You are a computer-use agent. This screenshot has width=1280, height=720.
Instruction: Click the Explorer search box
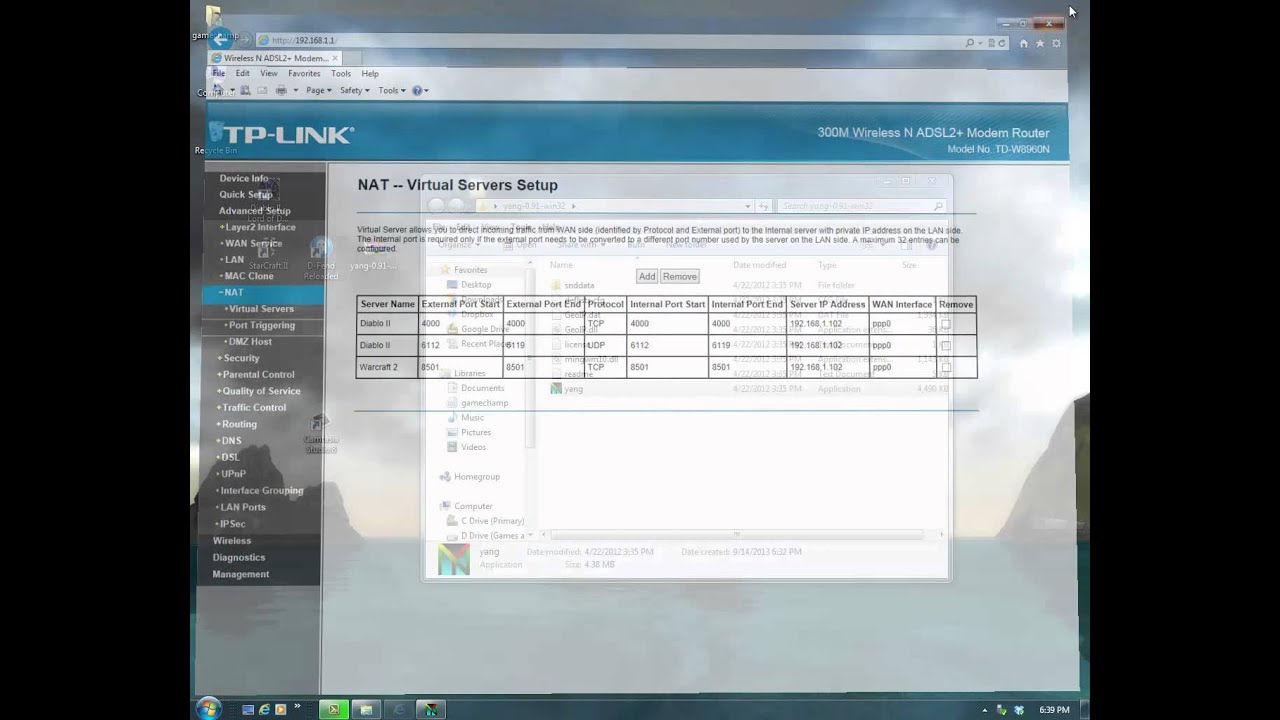861,206
